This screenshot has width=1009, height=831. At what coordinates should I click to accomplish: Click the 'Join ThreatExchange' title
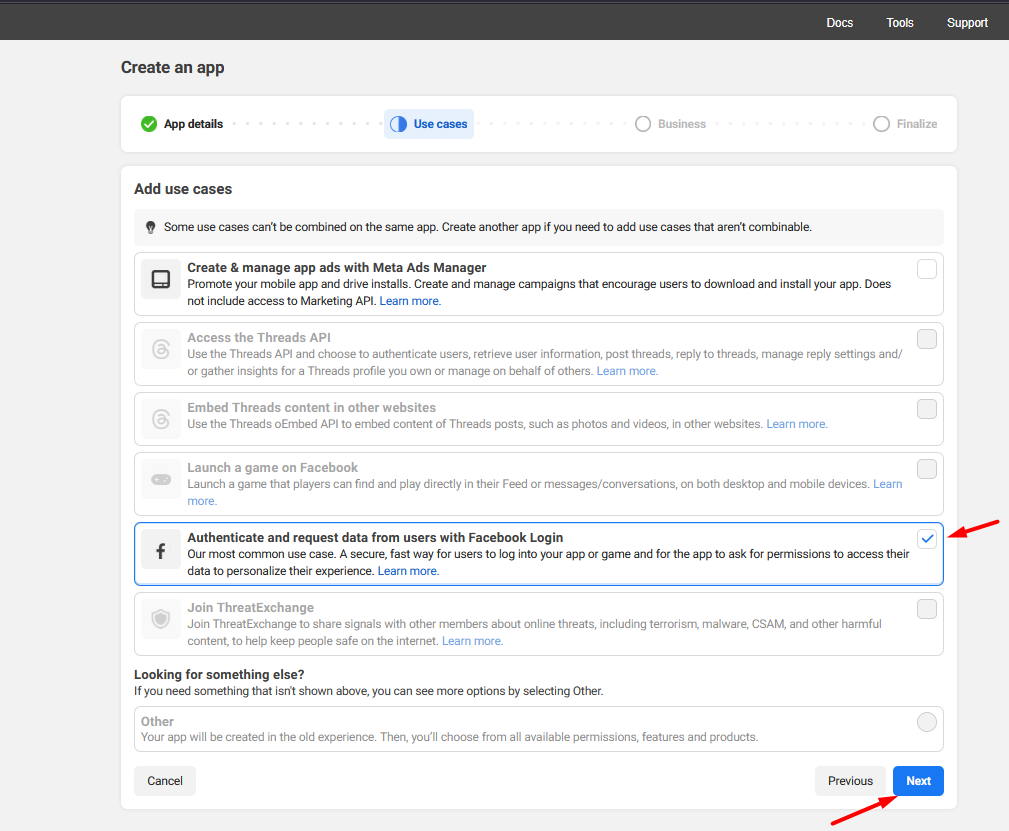point(250,608)
